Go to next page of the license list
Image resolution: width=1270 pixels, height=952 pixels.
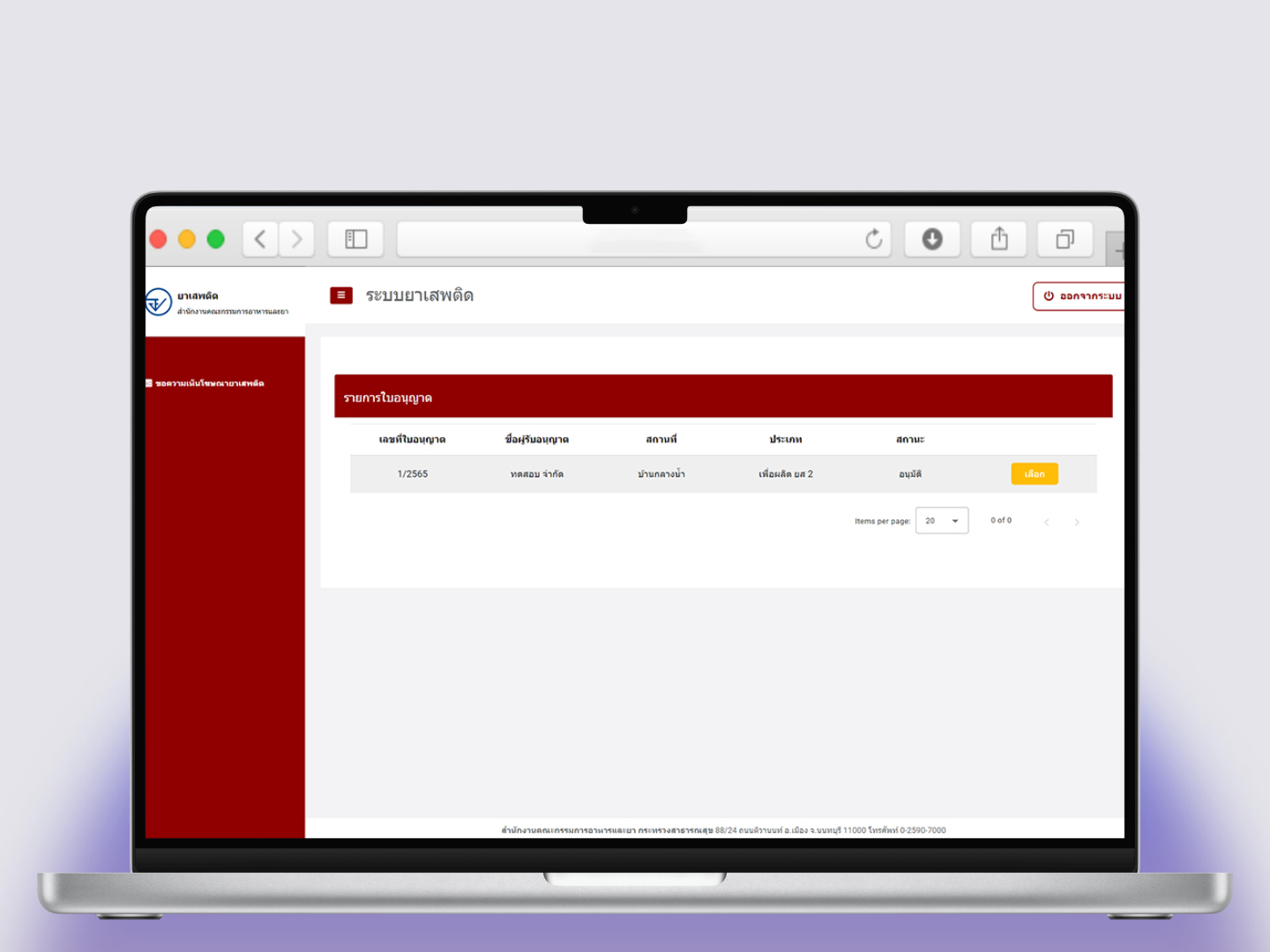click(1076, 522)
